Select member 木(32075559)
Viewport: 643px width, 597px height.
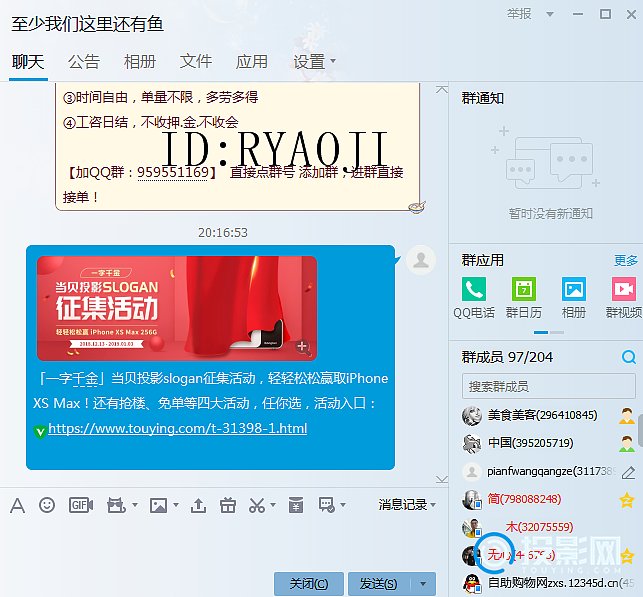pyautogui.click(x=539, y=527)
